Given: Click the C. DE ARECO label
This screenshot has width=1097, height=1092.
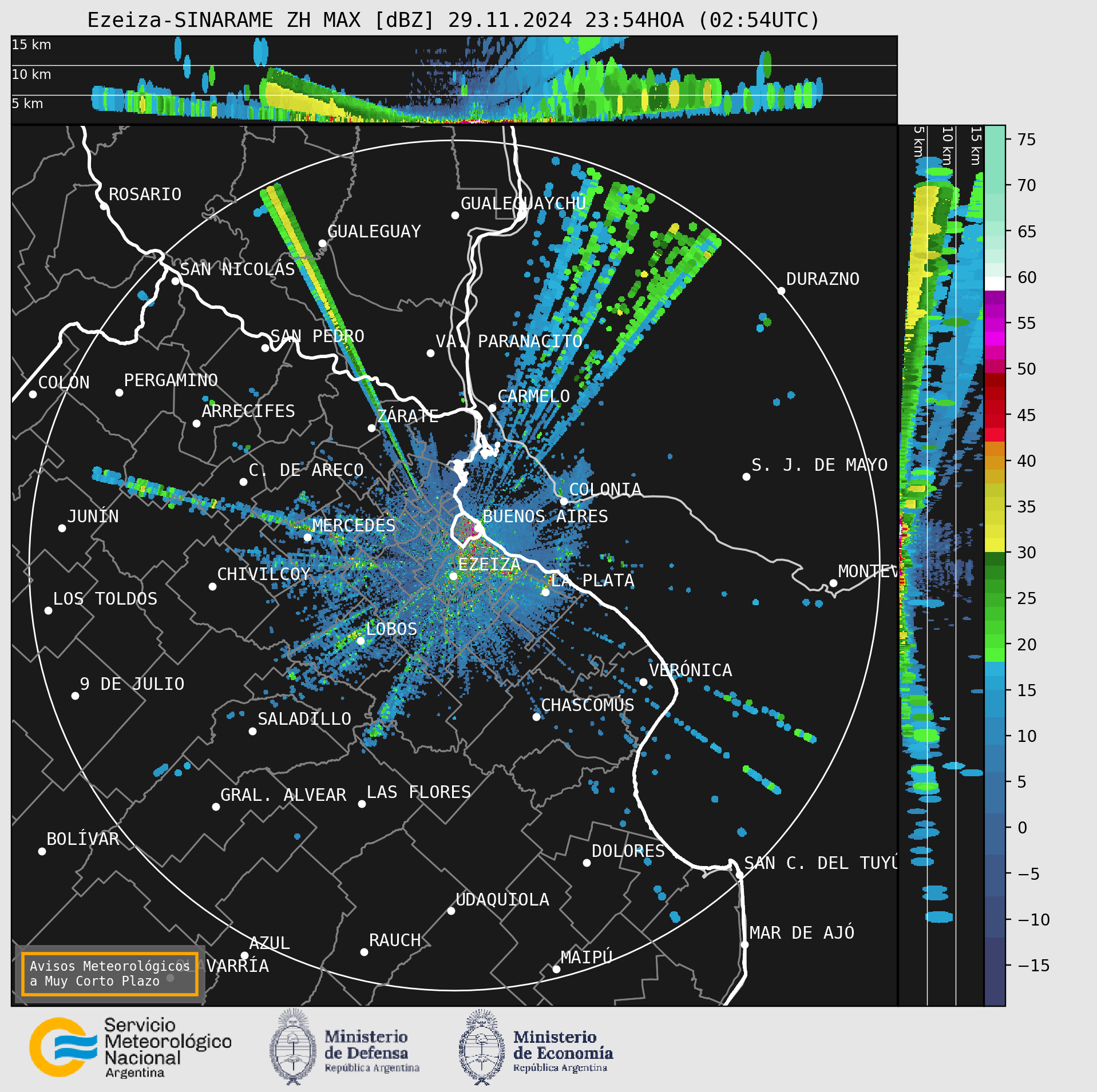Looking at the screenshot, I should pos(306,470).
